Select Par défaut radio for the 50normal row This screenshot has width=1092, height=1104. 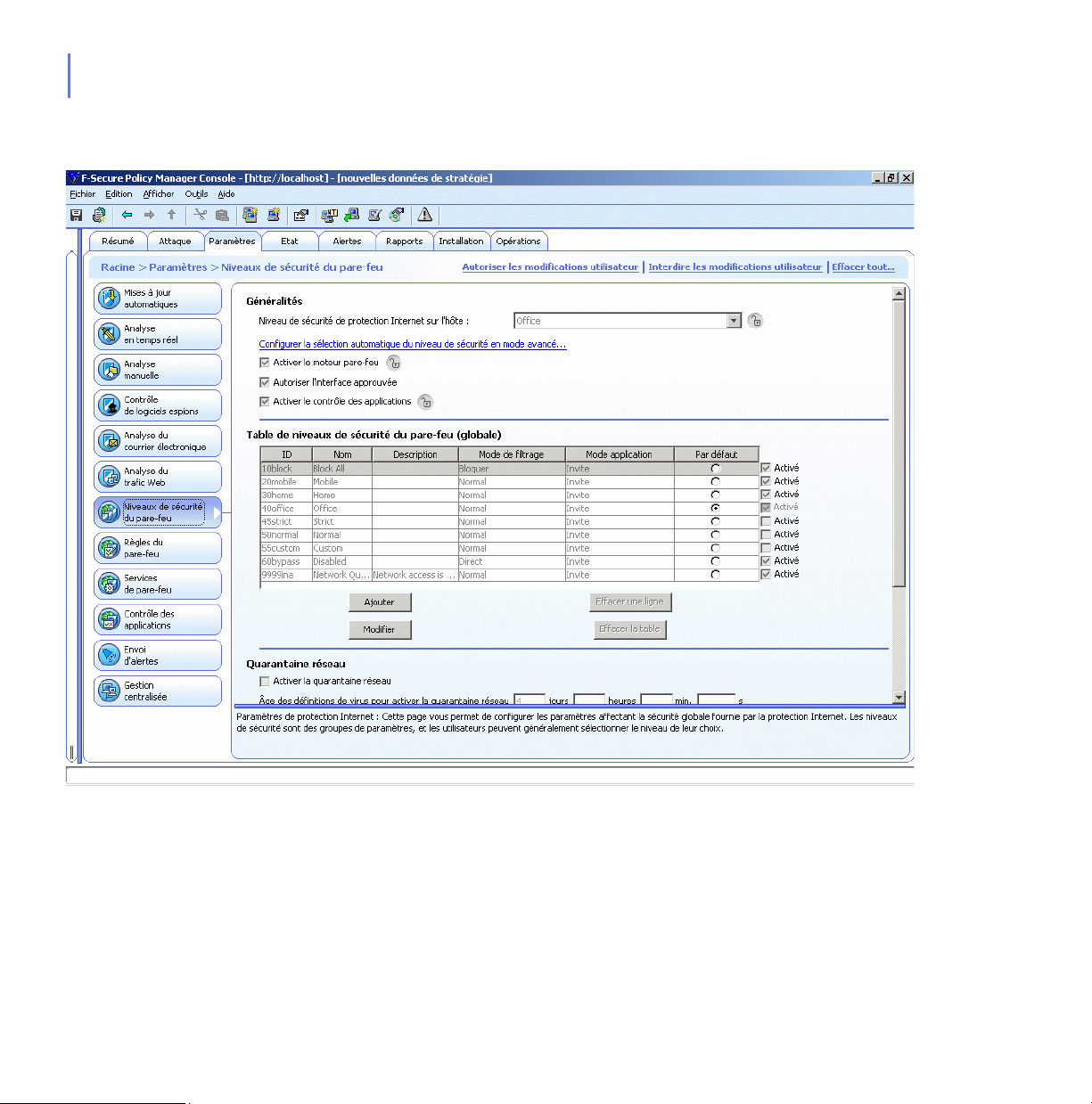716,535
